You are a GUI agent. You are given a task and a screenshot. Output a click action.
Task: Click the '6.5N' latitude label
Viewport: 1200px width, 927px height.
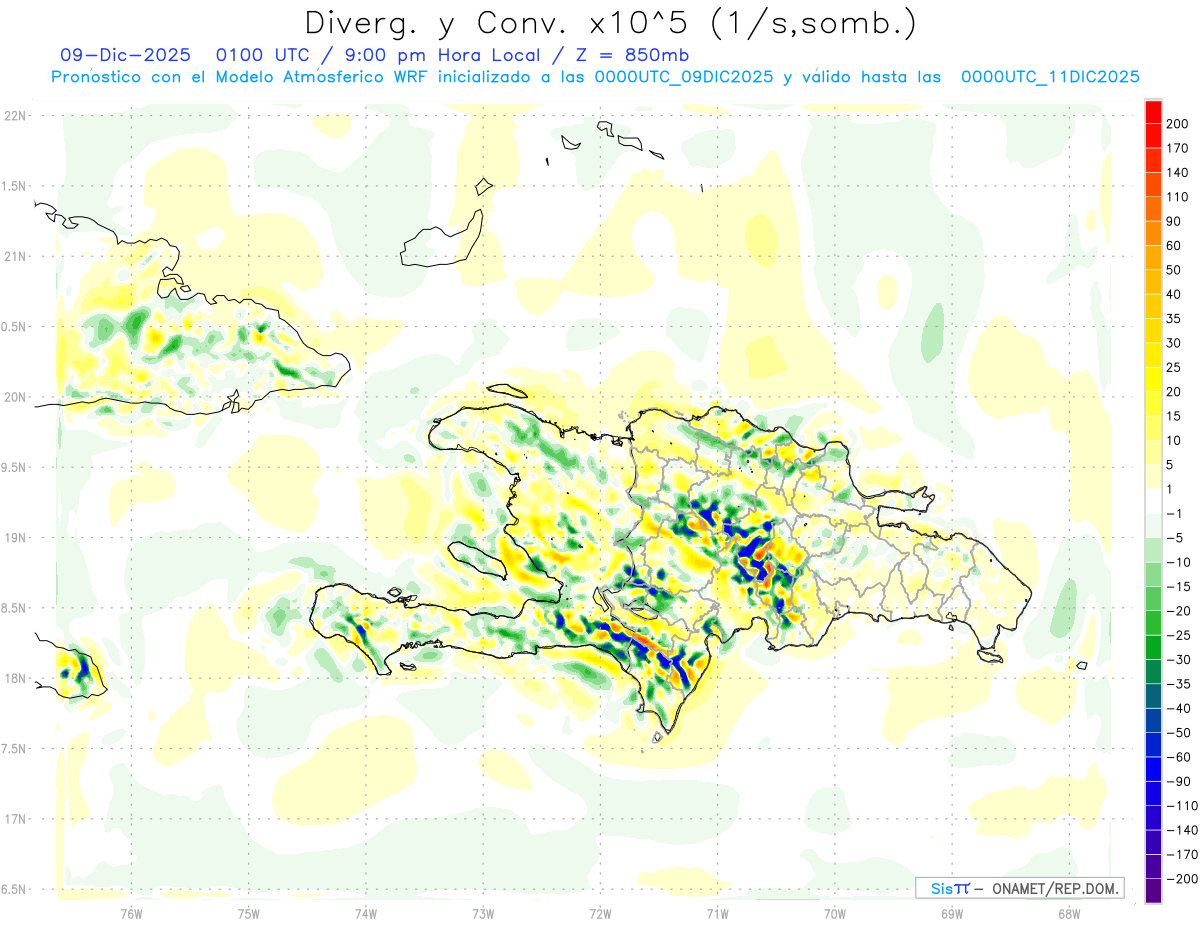pyautogui.click(x=14, y=889)
